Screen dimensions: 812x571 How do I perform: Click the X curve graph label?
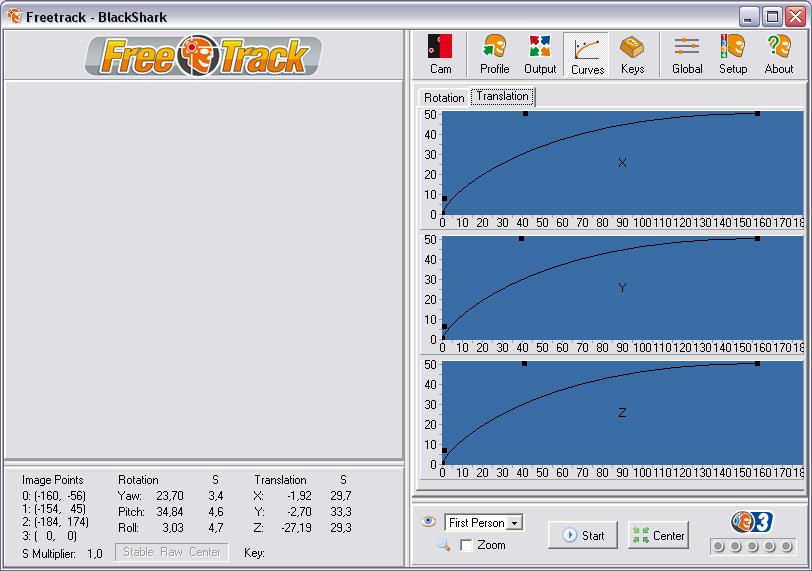click(622, 163)
